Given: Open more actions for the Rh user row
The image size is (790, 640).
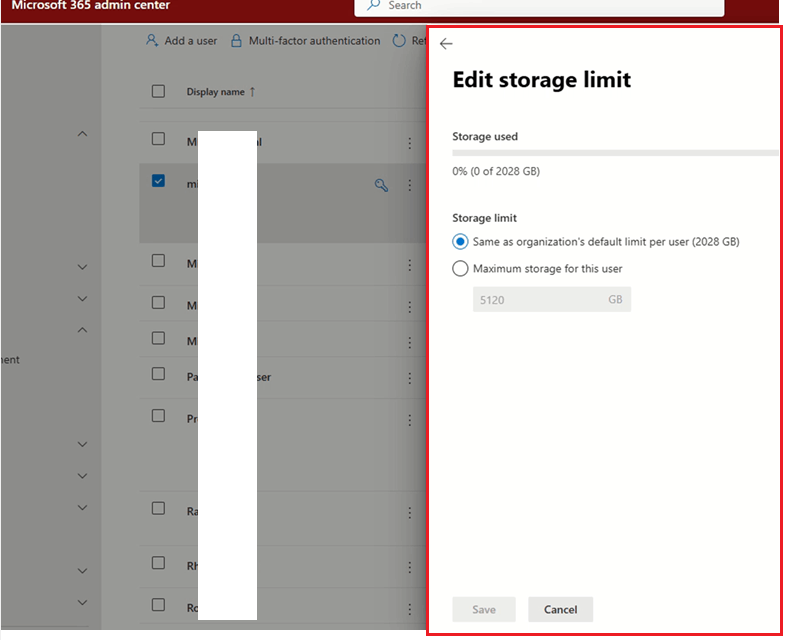Looking at the screenshot, I should pos(410,567).
